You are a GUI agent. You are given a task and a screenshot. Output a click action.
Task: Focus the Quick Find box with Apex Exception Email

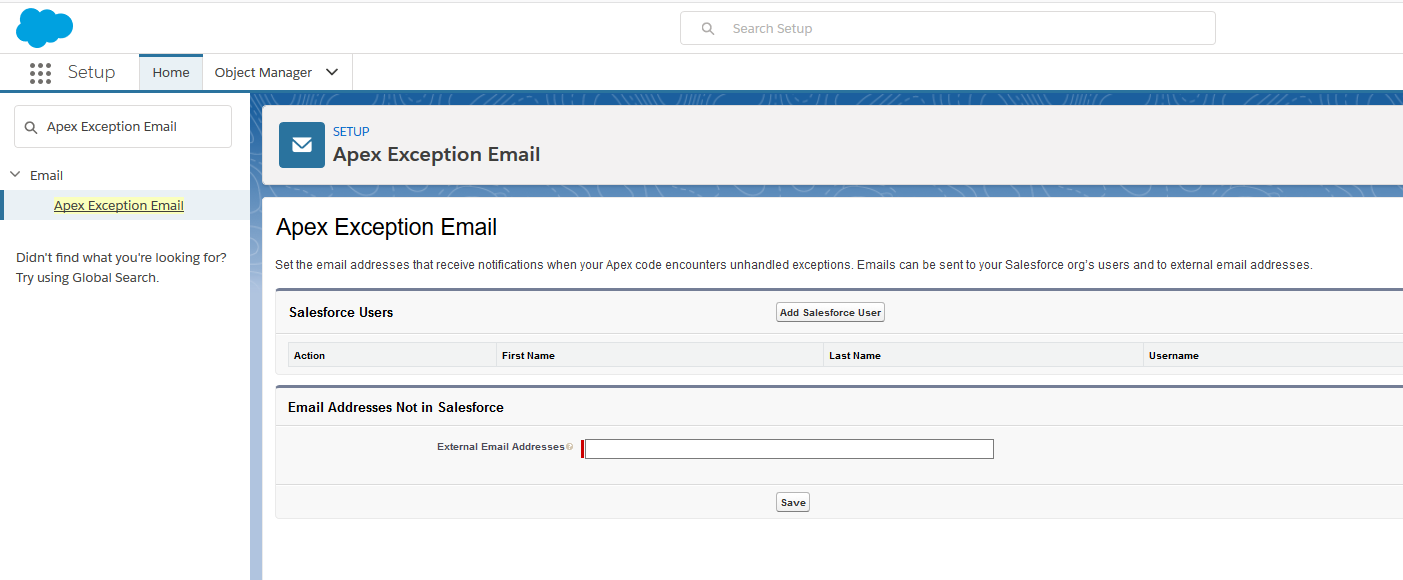(123, 127)
